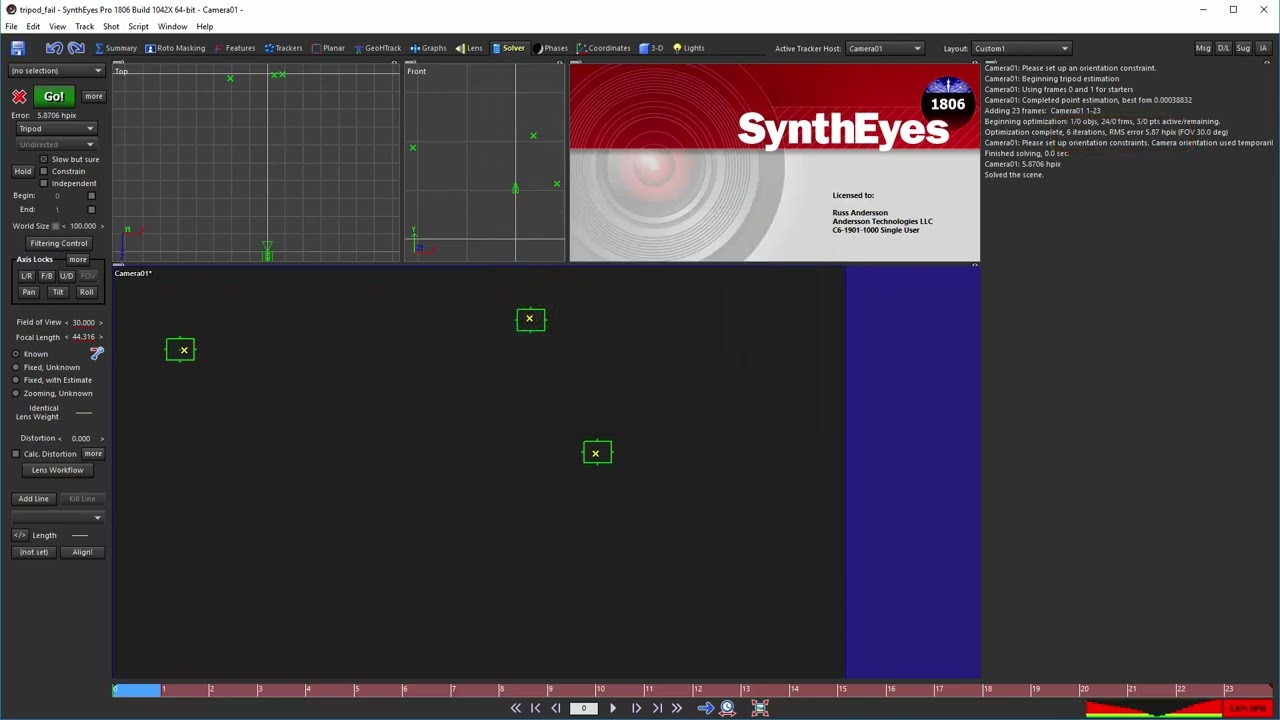
Task: Open the Graphs room
Action: [428, 48]
